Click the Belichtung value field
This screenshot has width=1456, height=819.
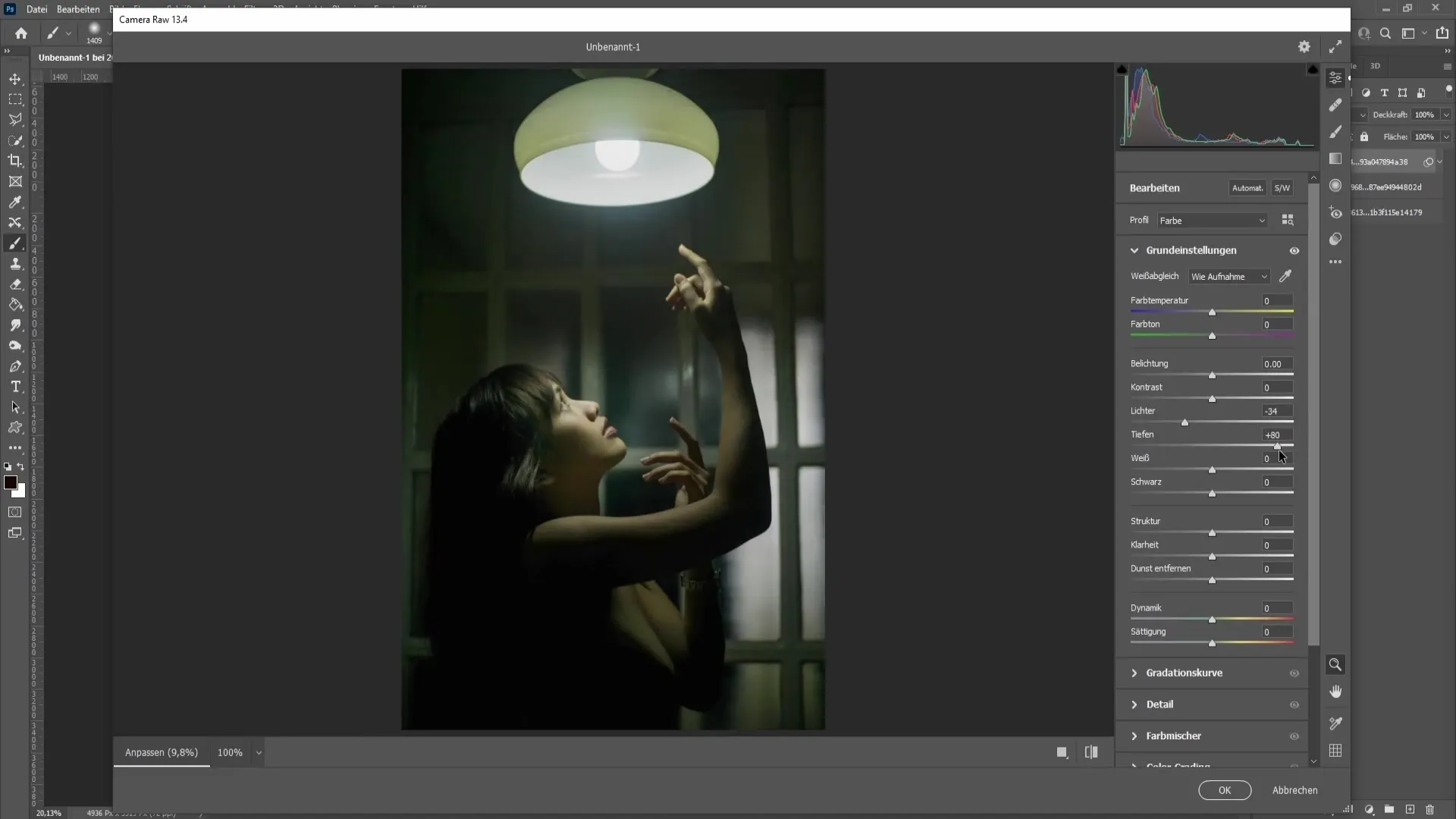1277,364
